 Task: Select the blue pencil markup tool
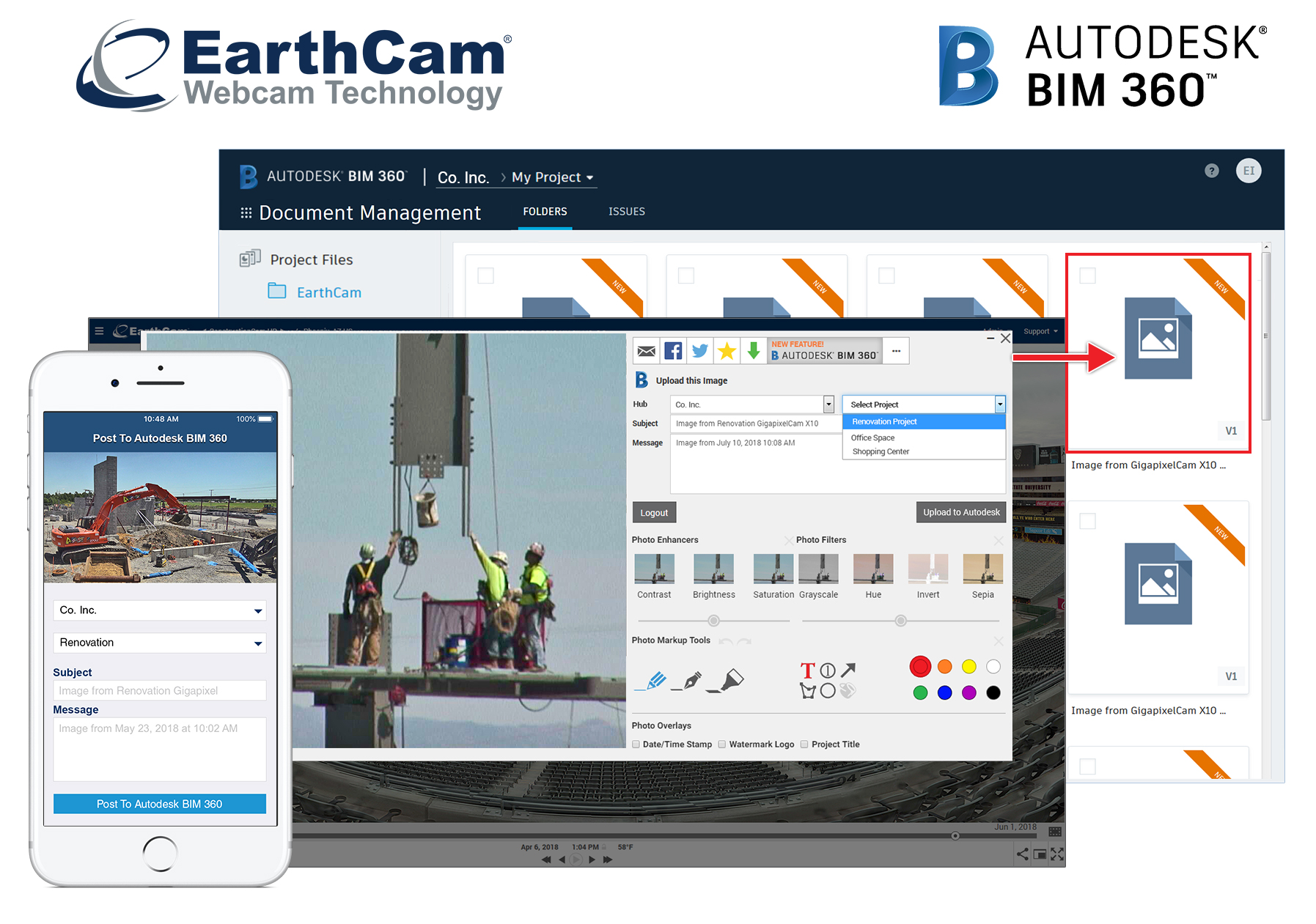click(651, 681)
